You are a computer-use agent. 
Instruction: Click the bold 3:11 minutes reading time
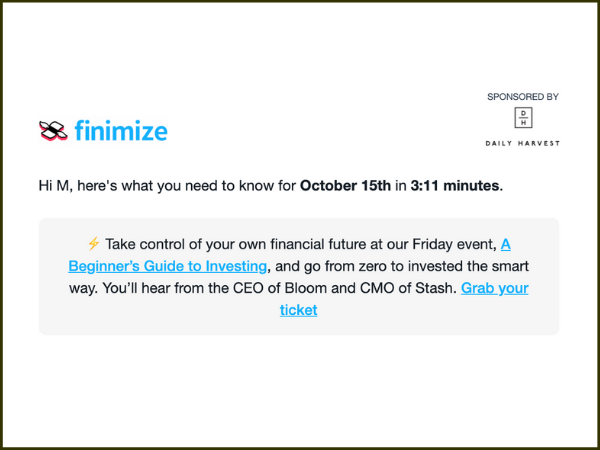(455, 186)
